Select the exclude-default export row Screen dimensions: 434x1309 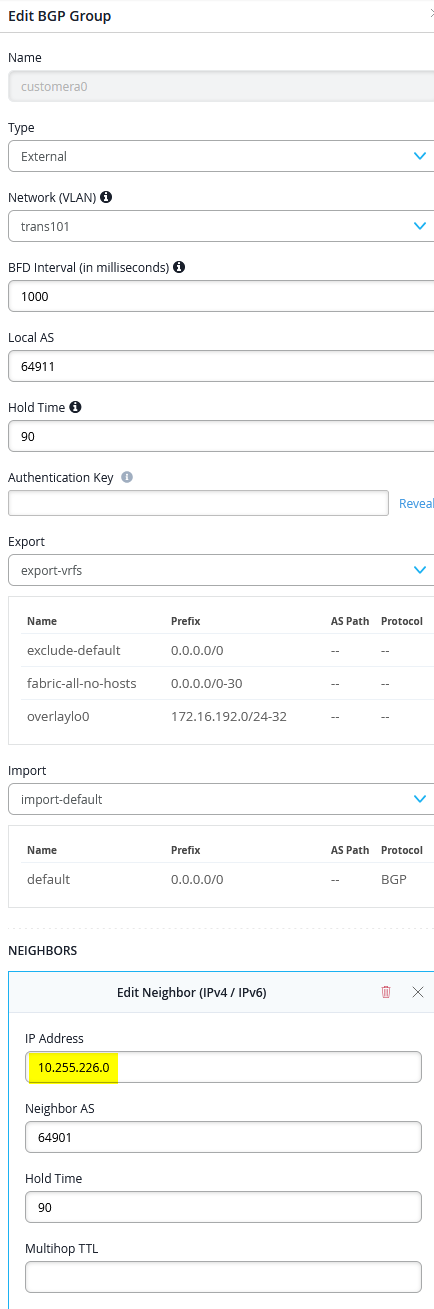tap(225, 650)
